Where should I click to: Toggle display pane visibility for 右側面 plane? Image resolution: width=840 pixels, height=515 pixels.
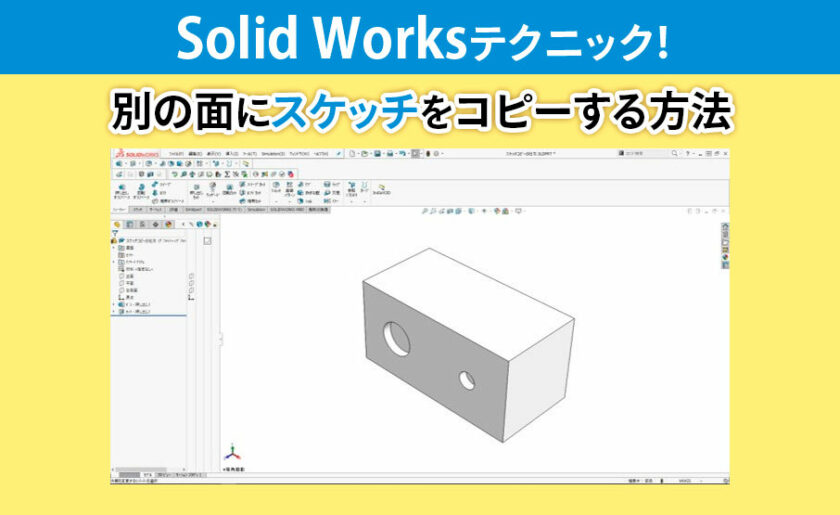(x=191, y=290)
